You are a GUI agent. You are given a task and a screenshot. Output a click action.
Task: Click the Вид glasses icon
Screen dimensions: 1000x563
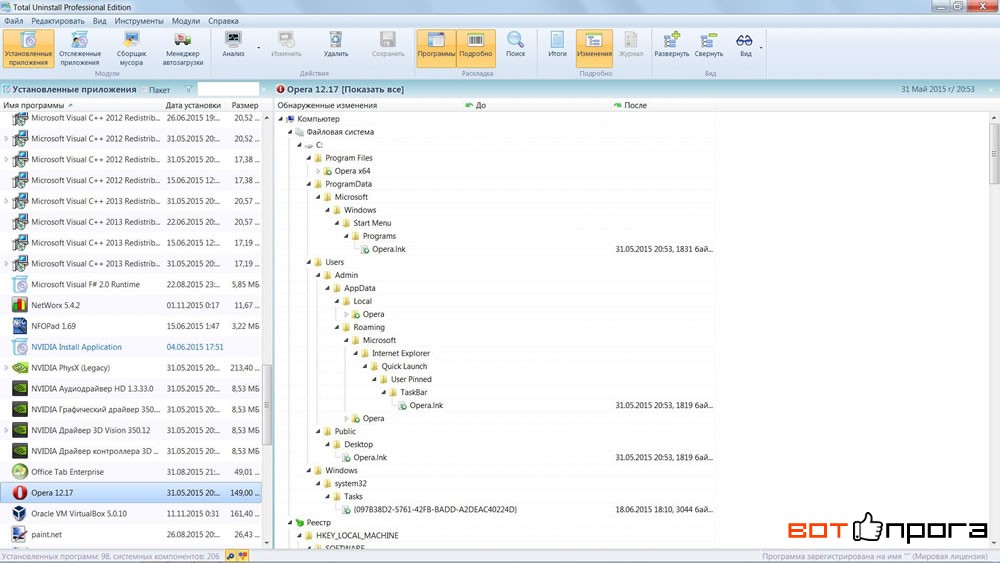[744, 41]
